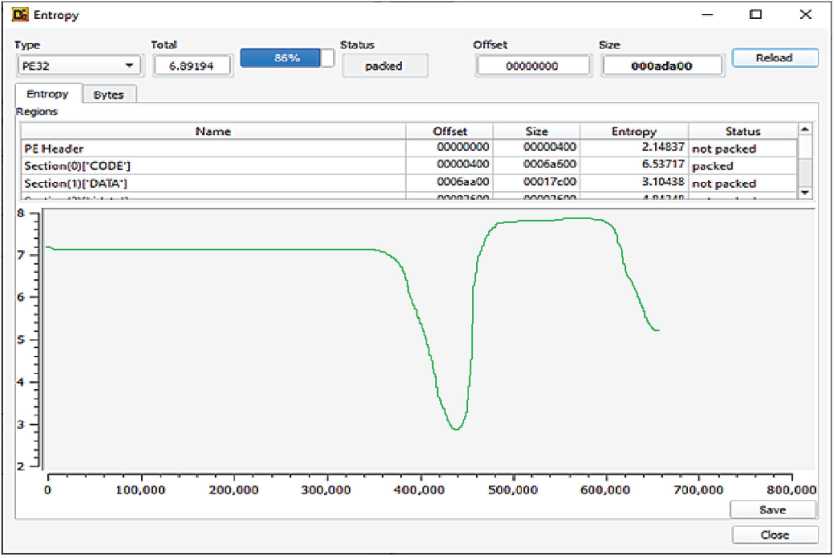The height and width of the screenshot is (558, 835).
Task: Maximize the Entropy window
Action: pos(755,15)
